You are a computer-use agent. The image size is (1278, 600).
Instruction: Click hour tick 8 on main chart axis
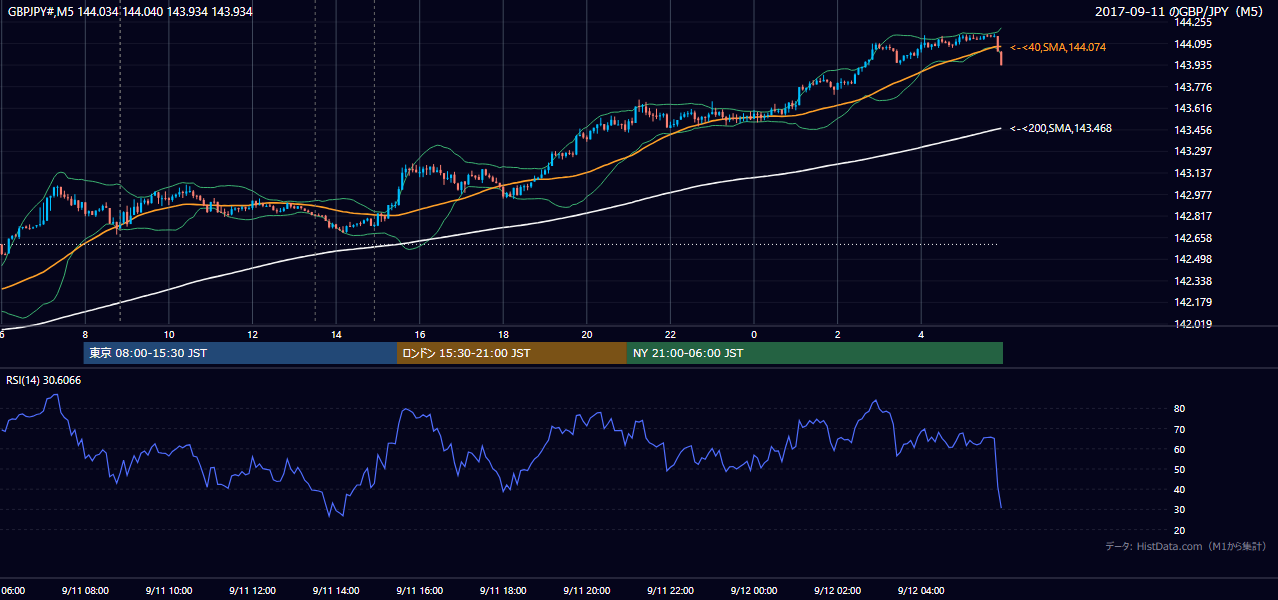(85, 334)
